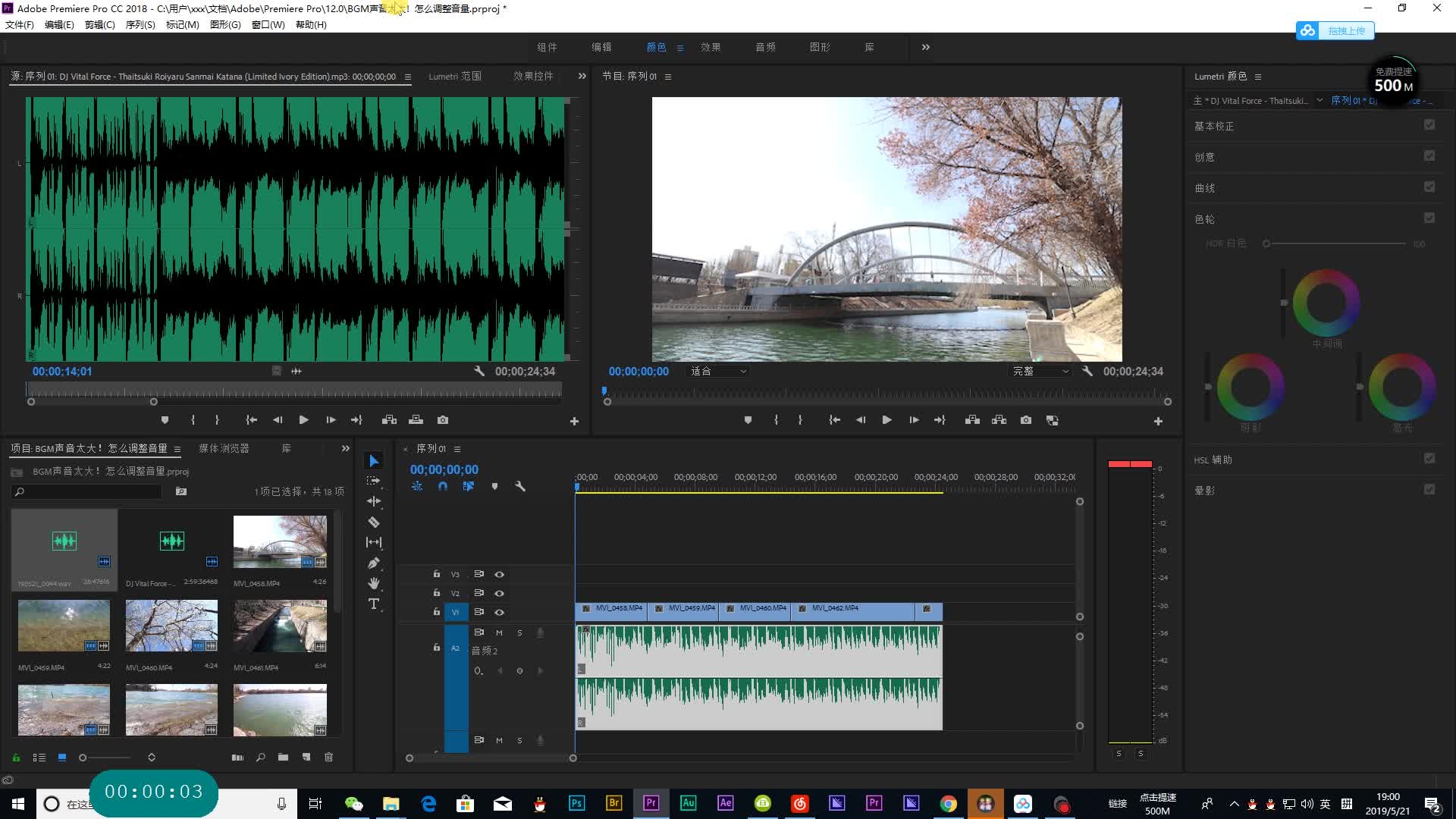Expand Source panel overflow chevron
Screen dimensions: 1456x819
582,77
